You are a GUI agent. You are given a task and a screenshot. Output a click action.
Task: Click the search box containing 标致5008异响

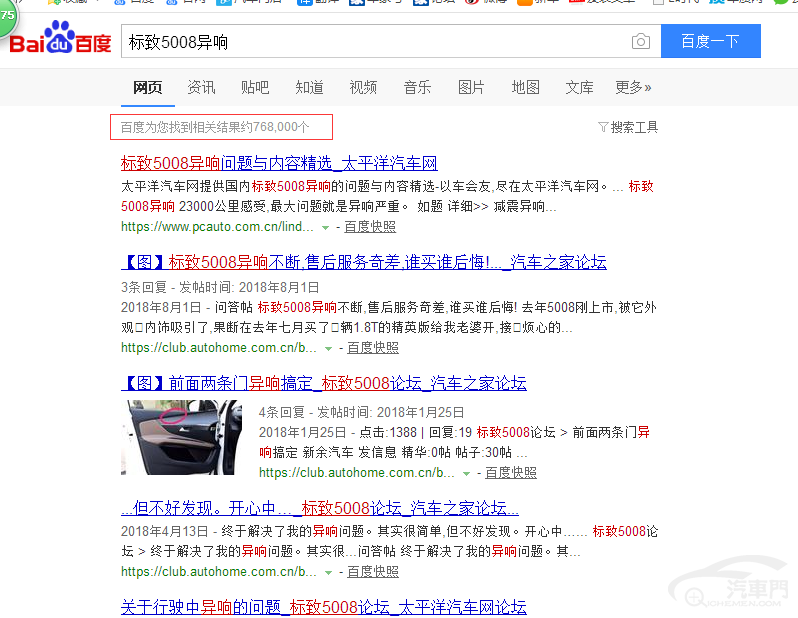pos(375,42)
